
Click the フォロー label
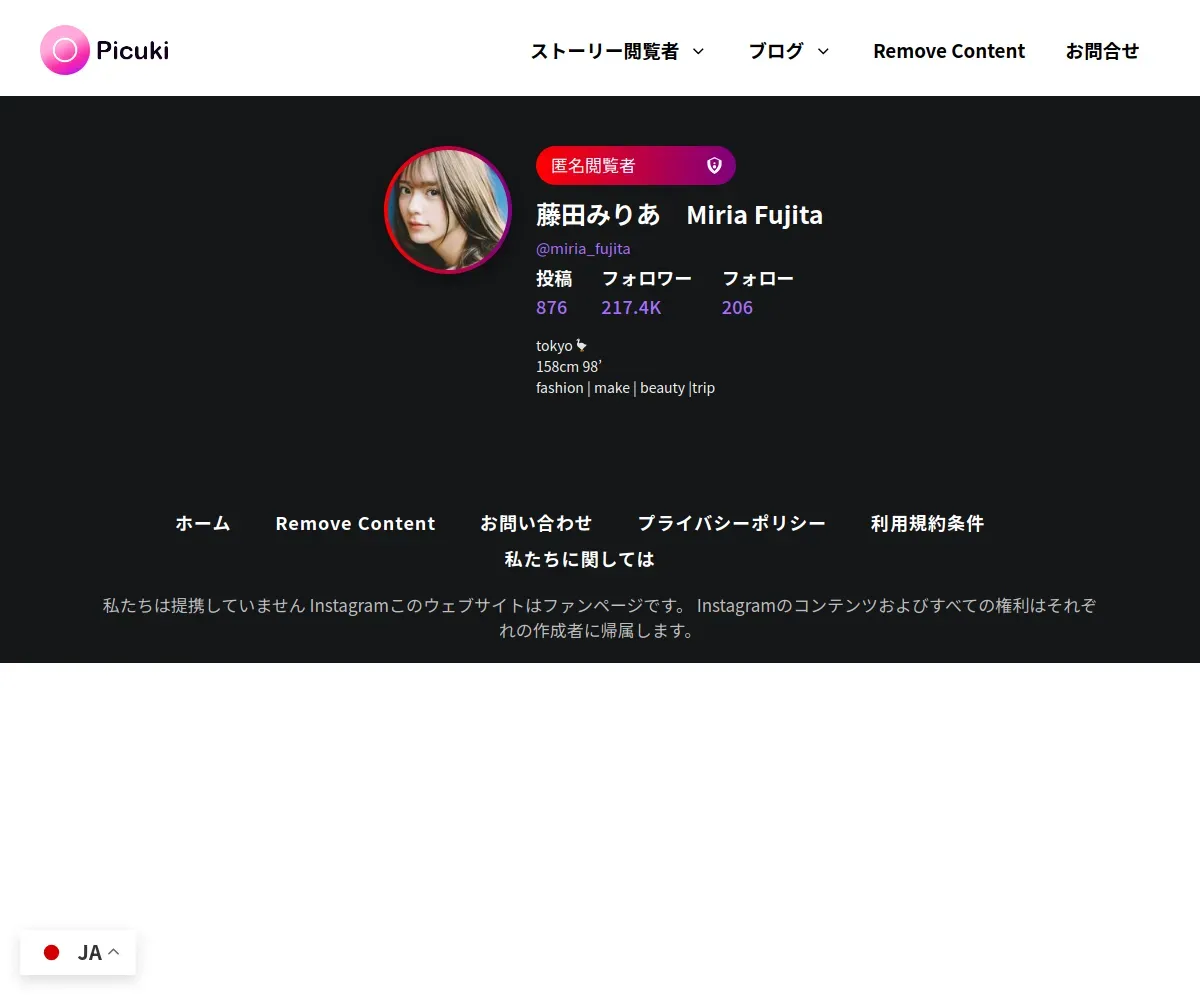pos(758,278)
